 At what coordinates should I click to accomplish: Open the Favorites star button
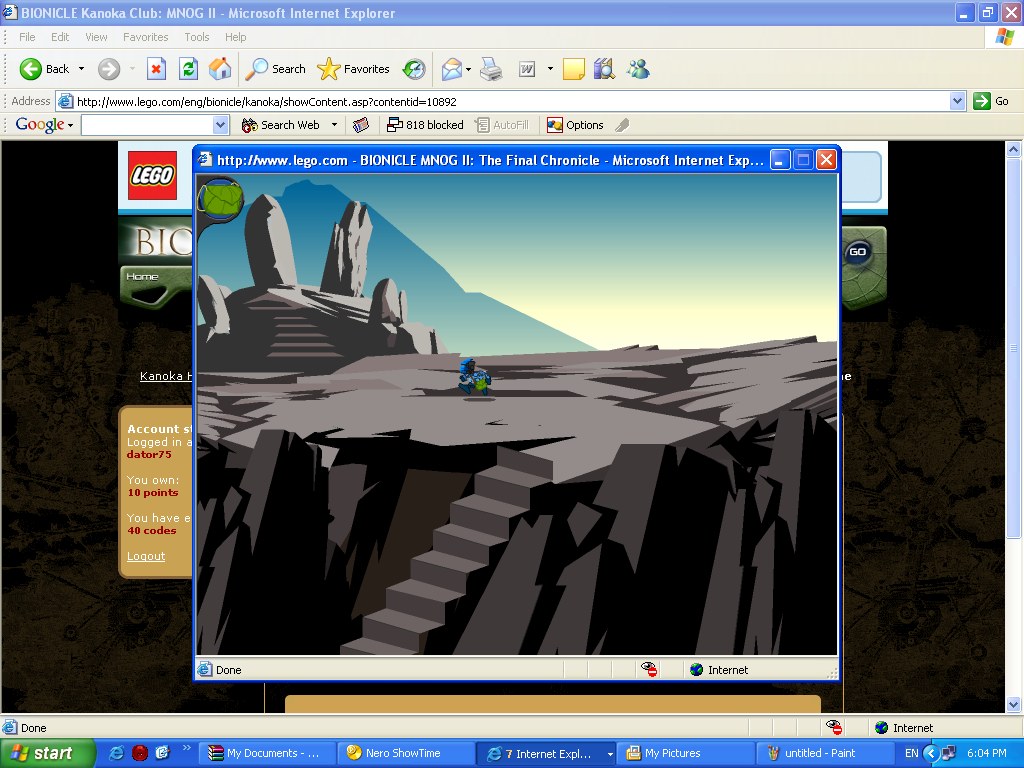(353, 69)
